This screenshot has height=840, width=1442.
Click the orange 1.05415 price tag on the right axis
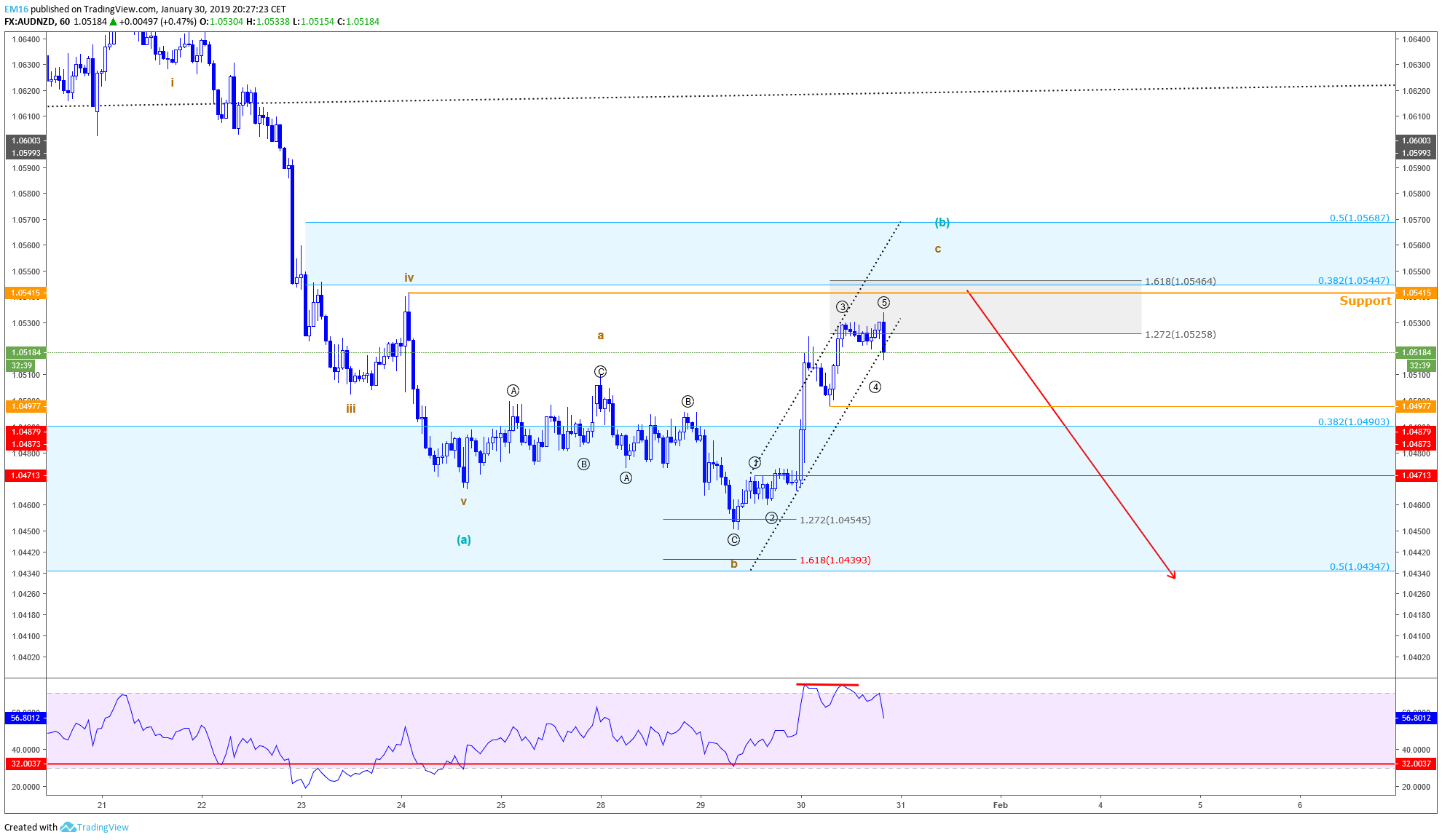1417,293
